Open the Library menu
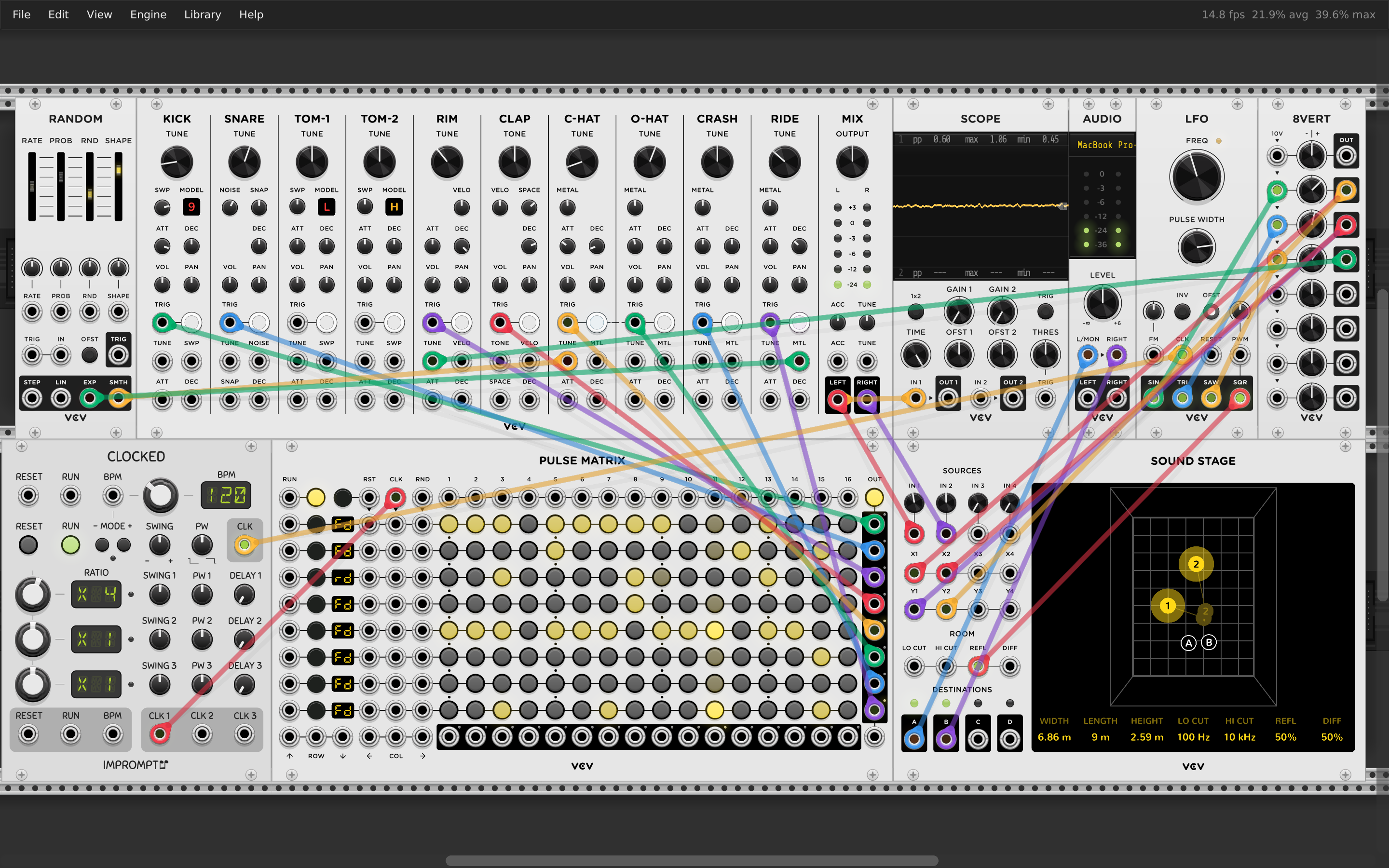Screen dimensions: 1389x868 202,14
